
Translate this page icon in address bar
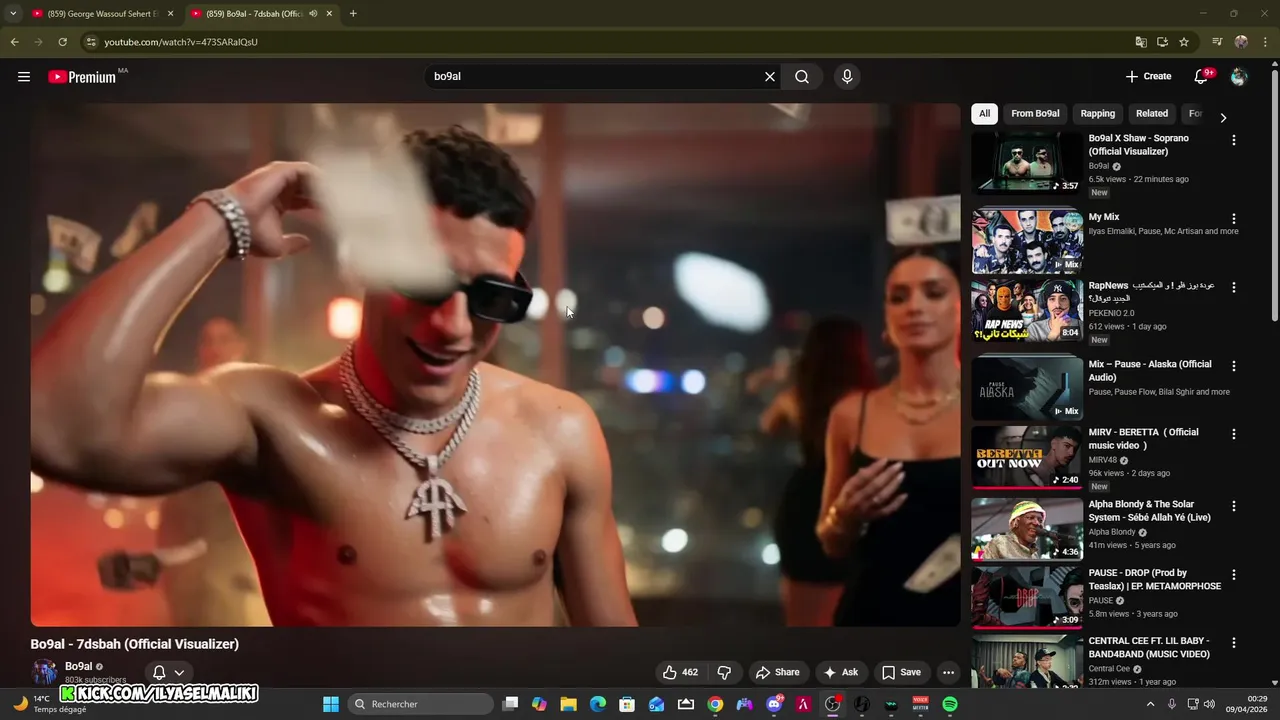pyautogui.click(x=1141, y=42)
